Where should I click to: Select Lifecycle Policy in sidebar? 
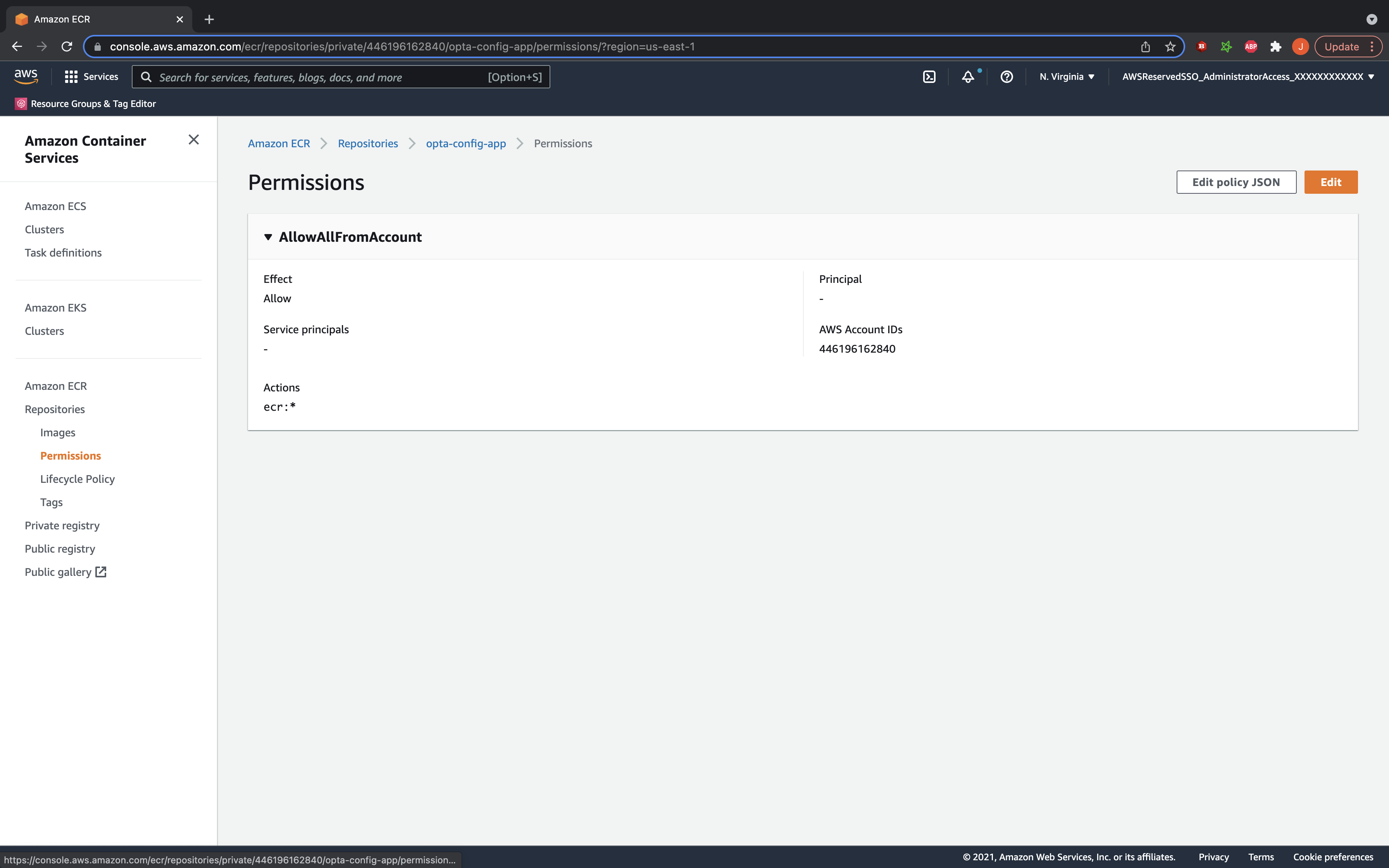pyautogui.click(x=78, y=479)
